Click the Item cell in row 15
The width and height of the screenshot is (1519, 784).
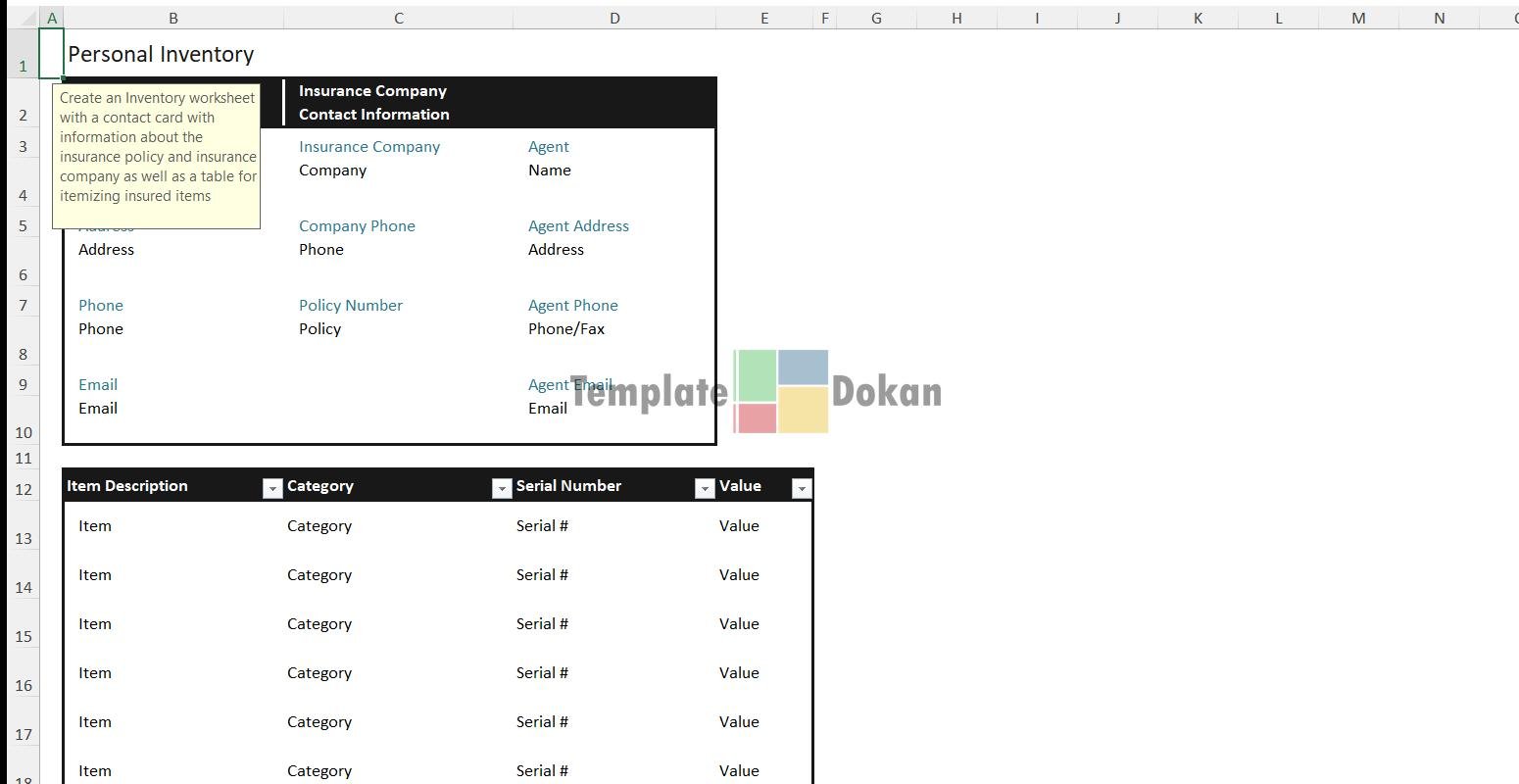95,624
